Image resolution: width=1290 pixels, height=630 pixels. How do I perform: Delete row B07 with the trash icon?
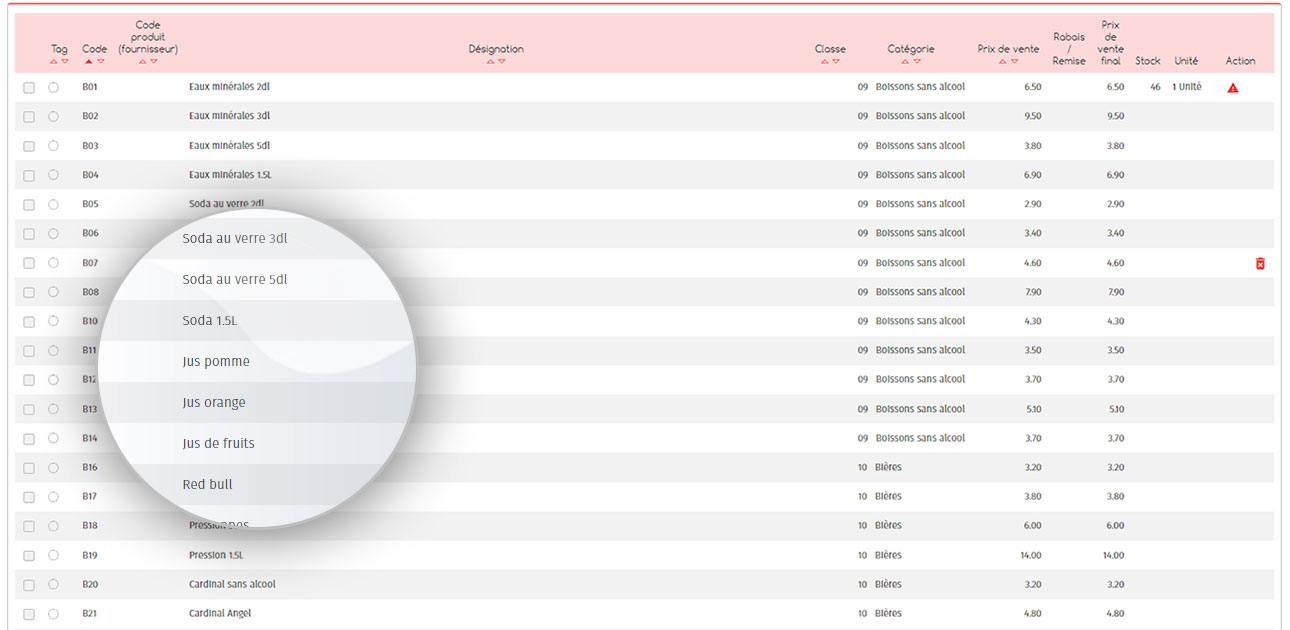click(x=1260, y=263)
